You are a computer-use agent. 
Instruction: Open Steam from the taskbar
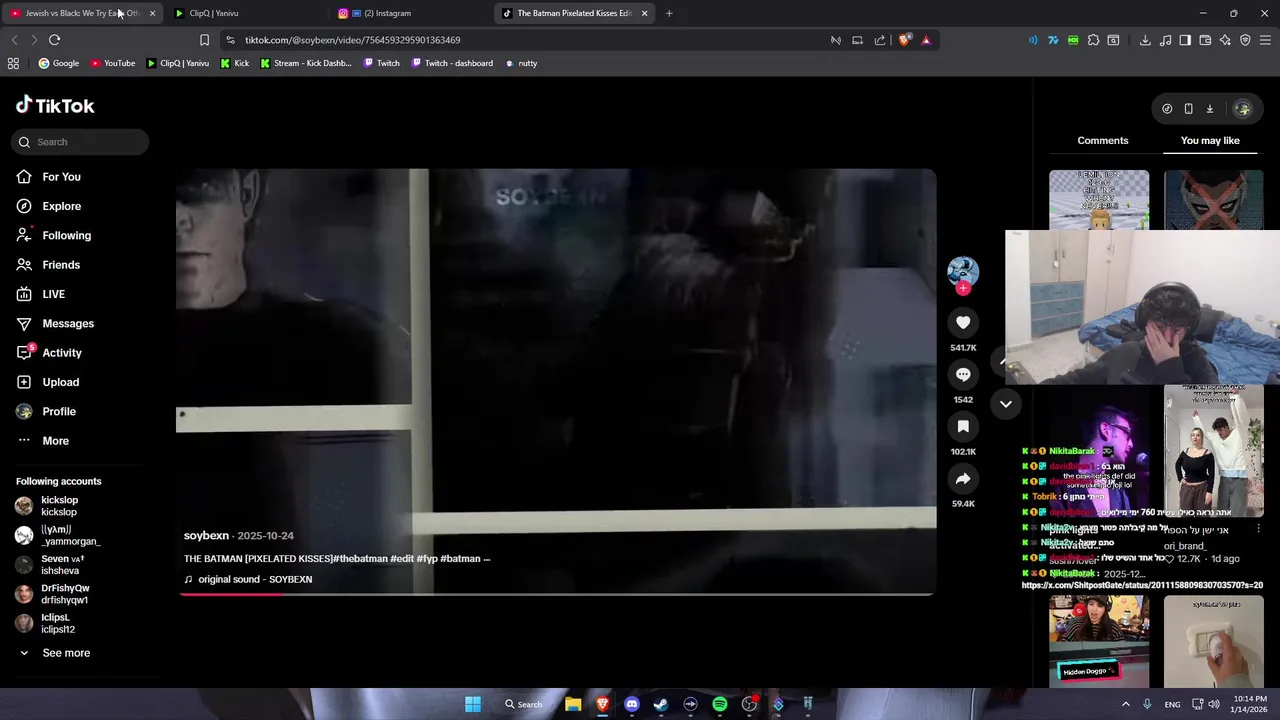(661, 704)
